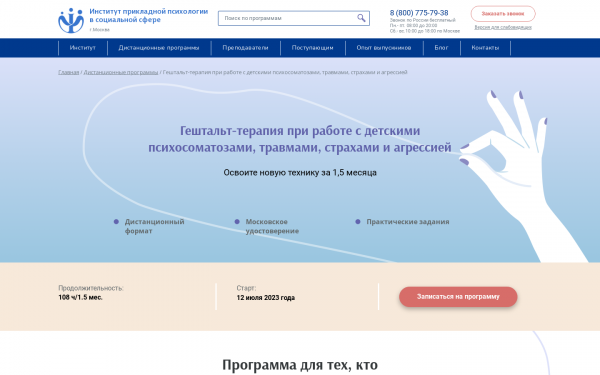Screen dimensions: 600x375
Task: Click 'Программа для тех, кто' heading
Action: 300,365
